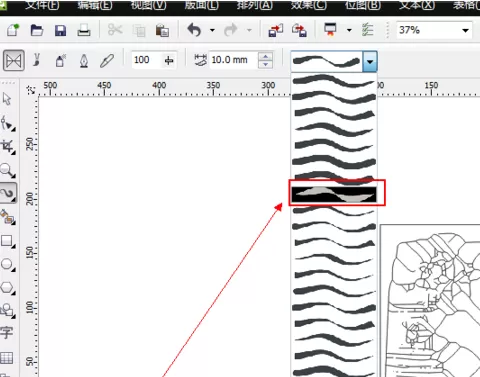Expand the Application launcher dropdown arrow

(349, 30)
